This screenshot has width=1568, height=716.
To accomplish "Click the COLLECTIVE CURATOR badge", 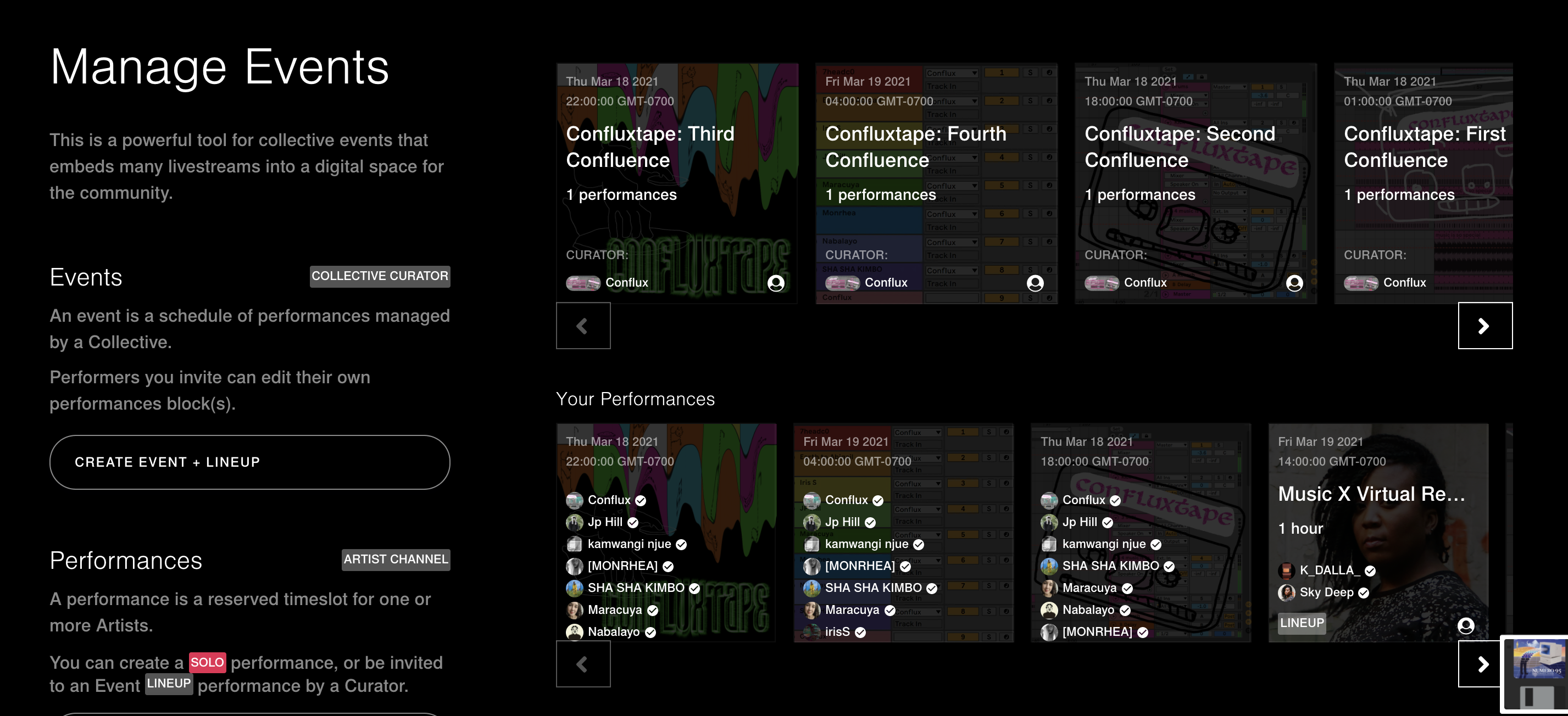I will (x=380, y=276).
